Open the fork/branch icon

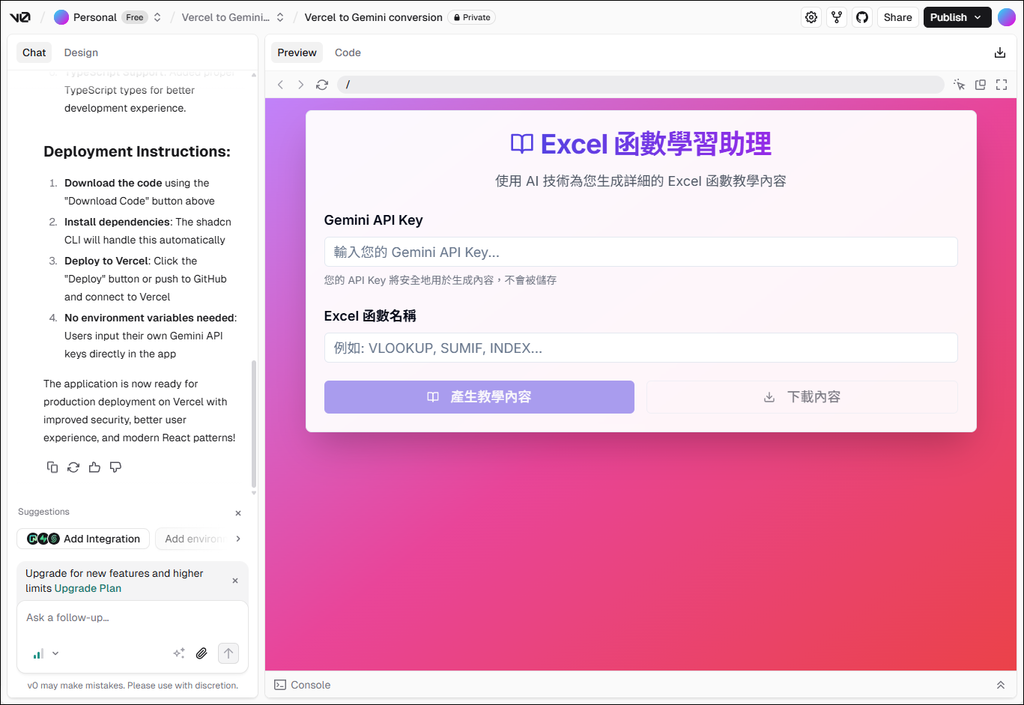(x=837, y=18)
